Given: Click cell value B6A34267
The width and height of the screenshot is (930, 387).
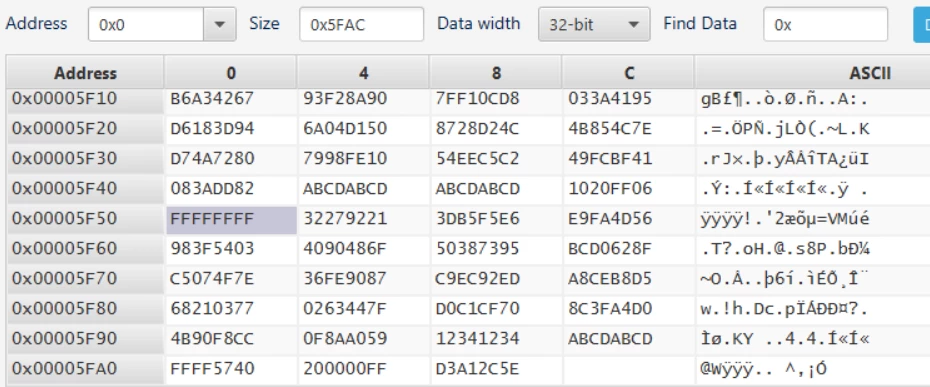Looking at the screenshot, I should pos(212,99).
